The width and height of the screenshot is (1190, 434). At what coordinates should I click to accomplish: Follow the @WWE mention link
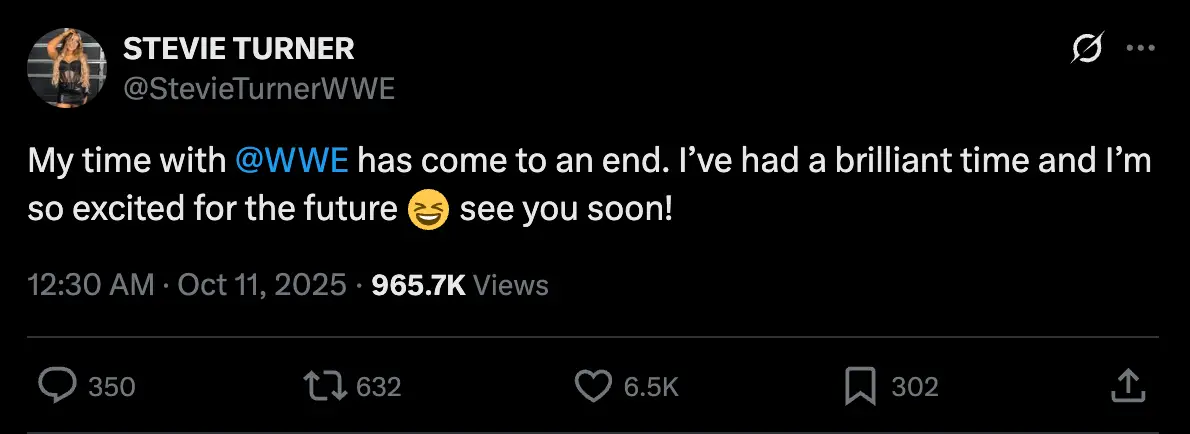click(291, 161)
